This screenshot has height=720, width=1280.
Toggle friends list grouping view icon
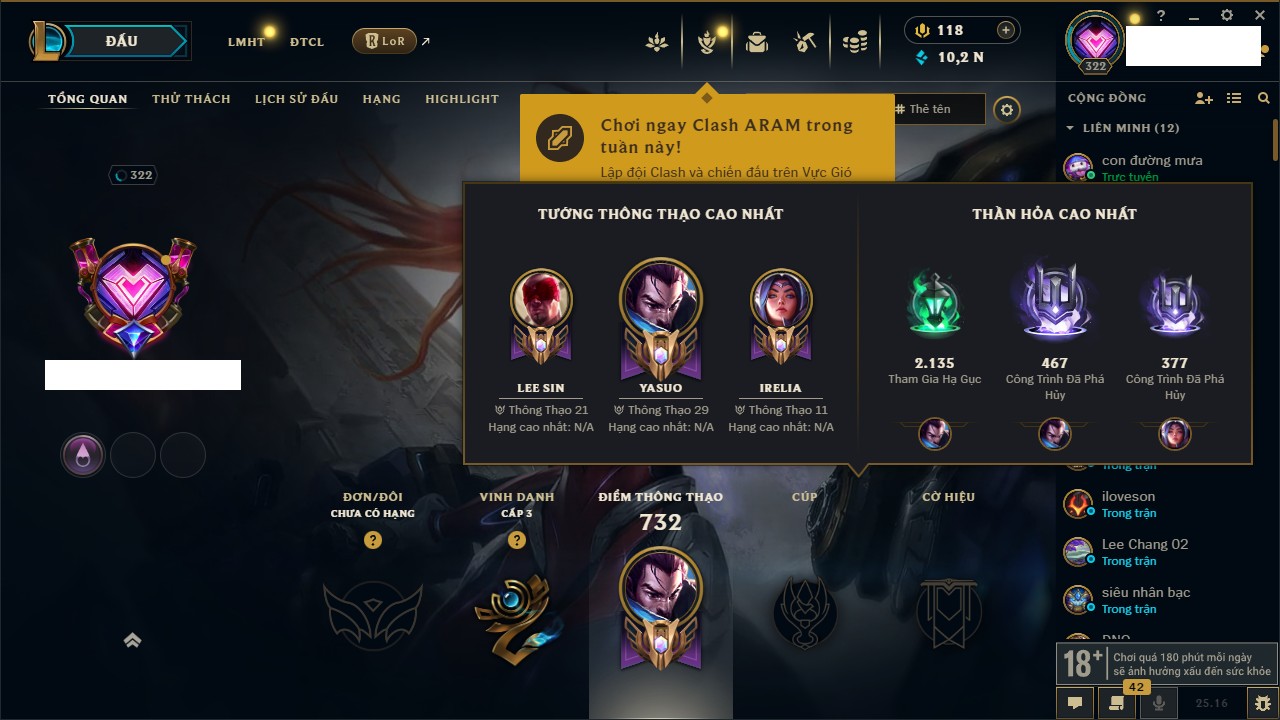[1234, 98]
